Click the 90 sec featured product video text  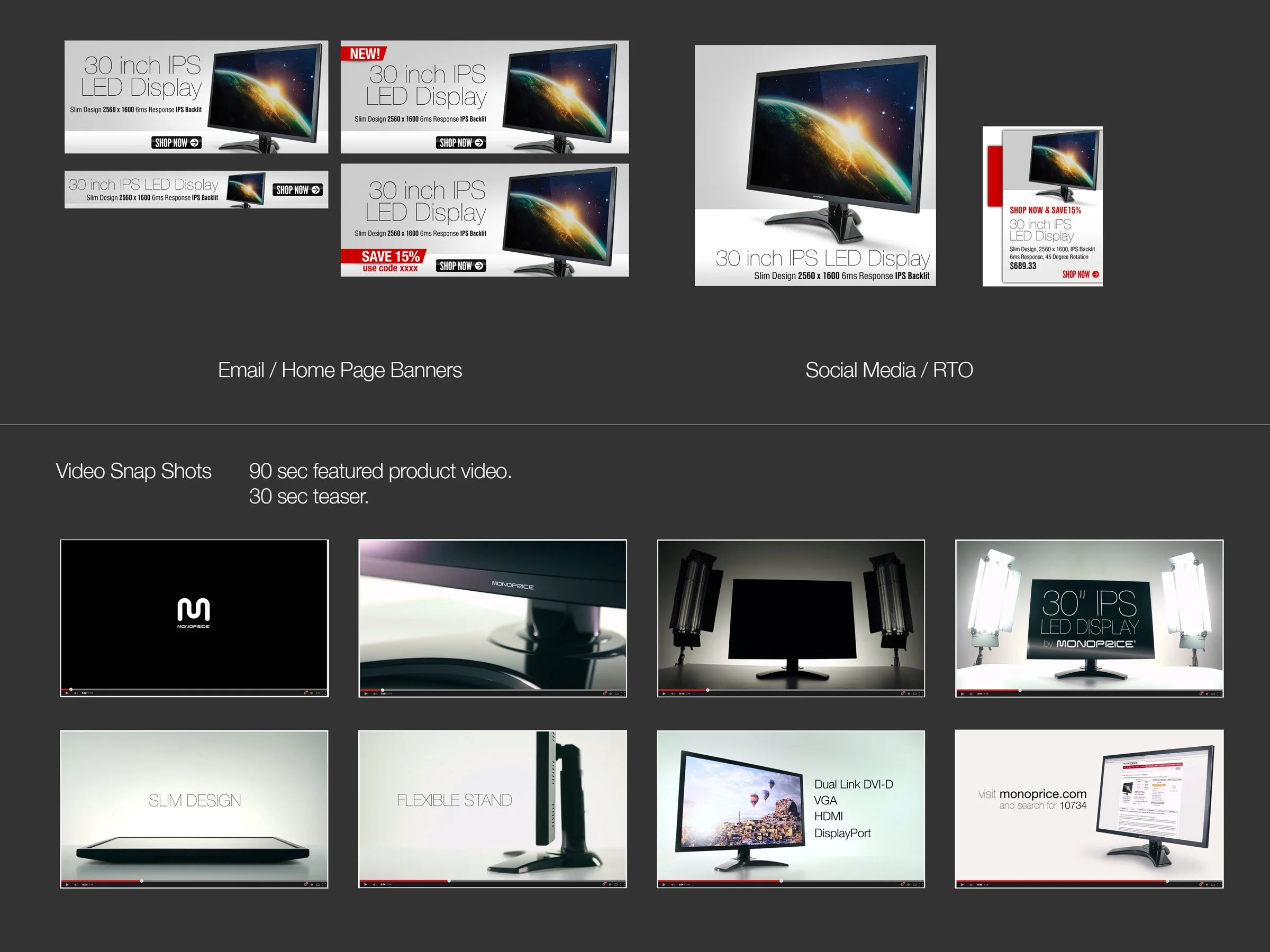(380, 471)
